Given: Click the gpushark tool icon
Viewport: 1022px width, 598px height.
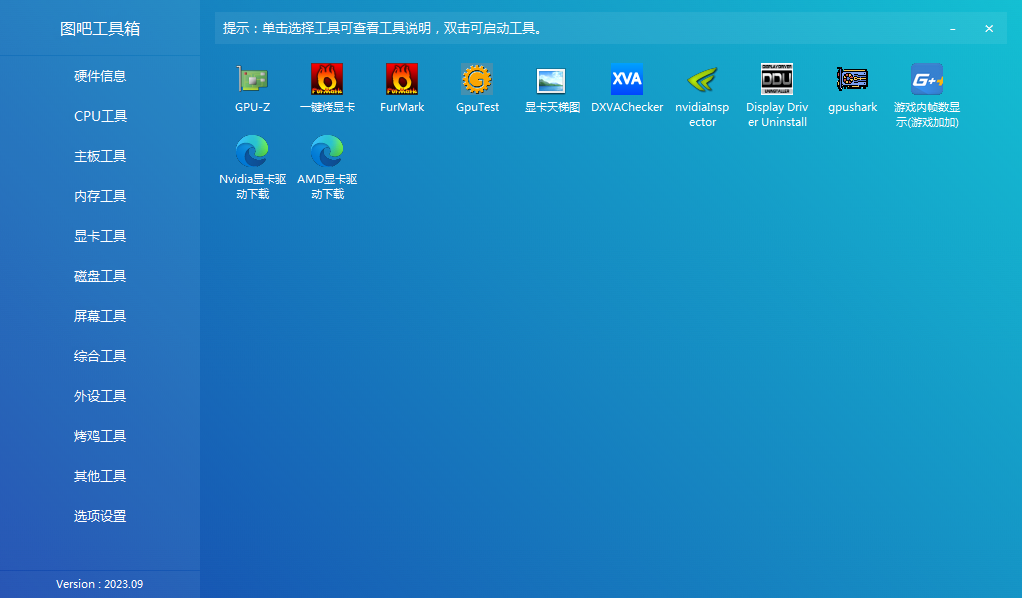Looking at the screenshot, I should 852,80.
